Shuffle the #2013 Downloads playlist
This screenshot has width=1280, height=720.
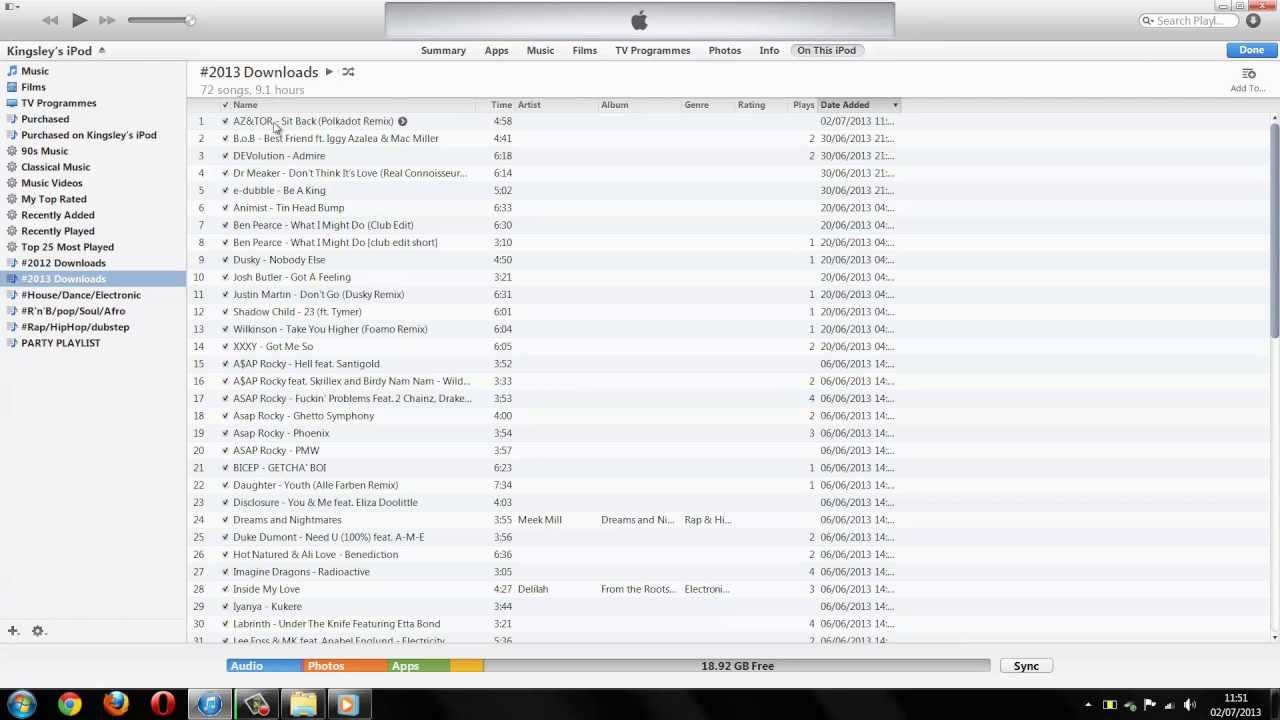click(348, 72)
